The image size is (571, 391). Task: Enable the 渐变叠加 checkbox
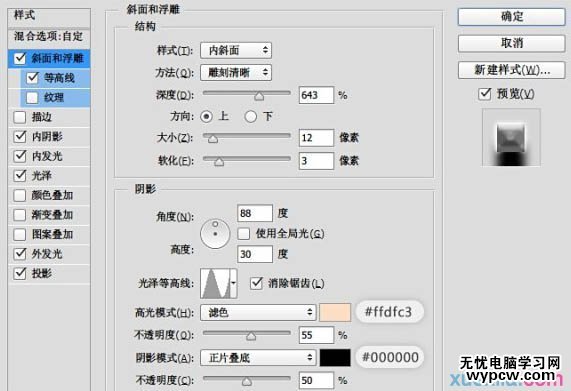[x=20, y=215]
